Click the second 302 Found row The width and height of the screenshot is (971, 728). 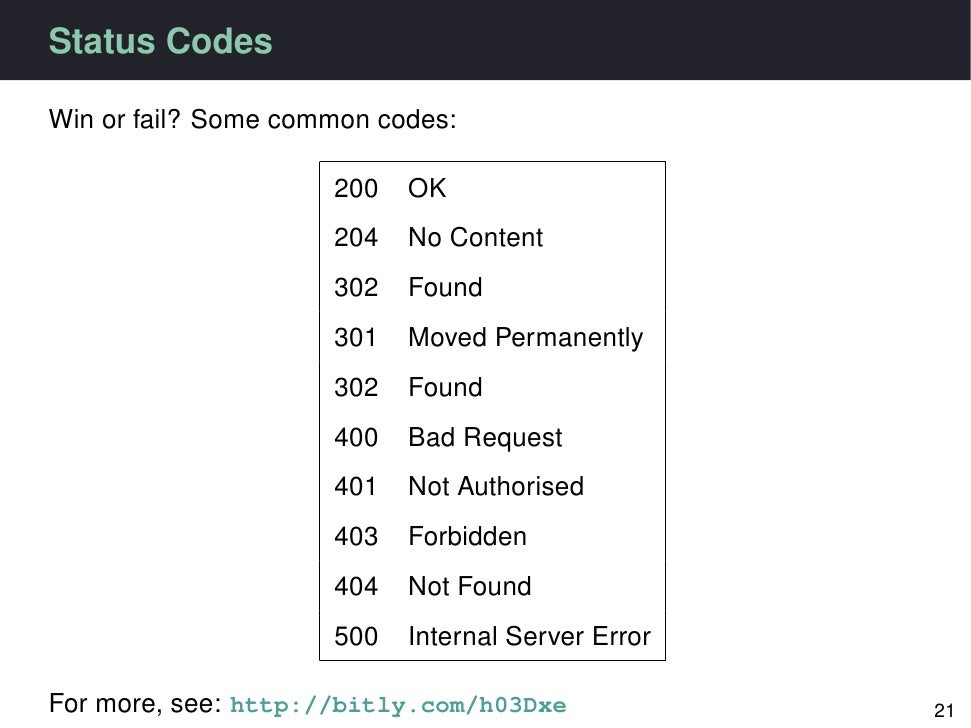point(492,387)
